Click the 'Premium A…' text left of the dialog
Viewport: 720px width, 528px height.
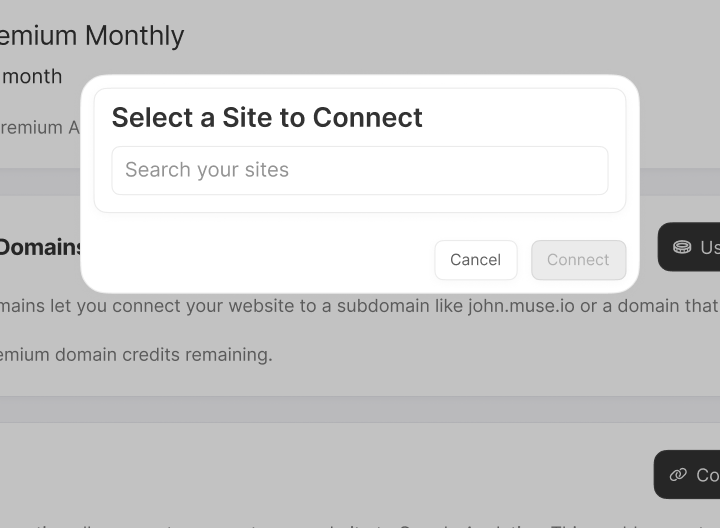(40, 128)
